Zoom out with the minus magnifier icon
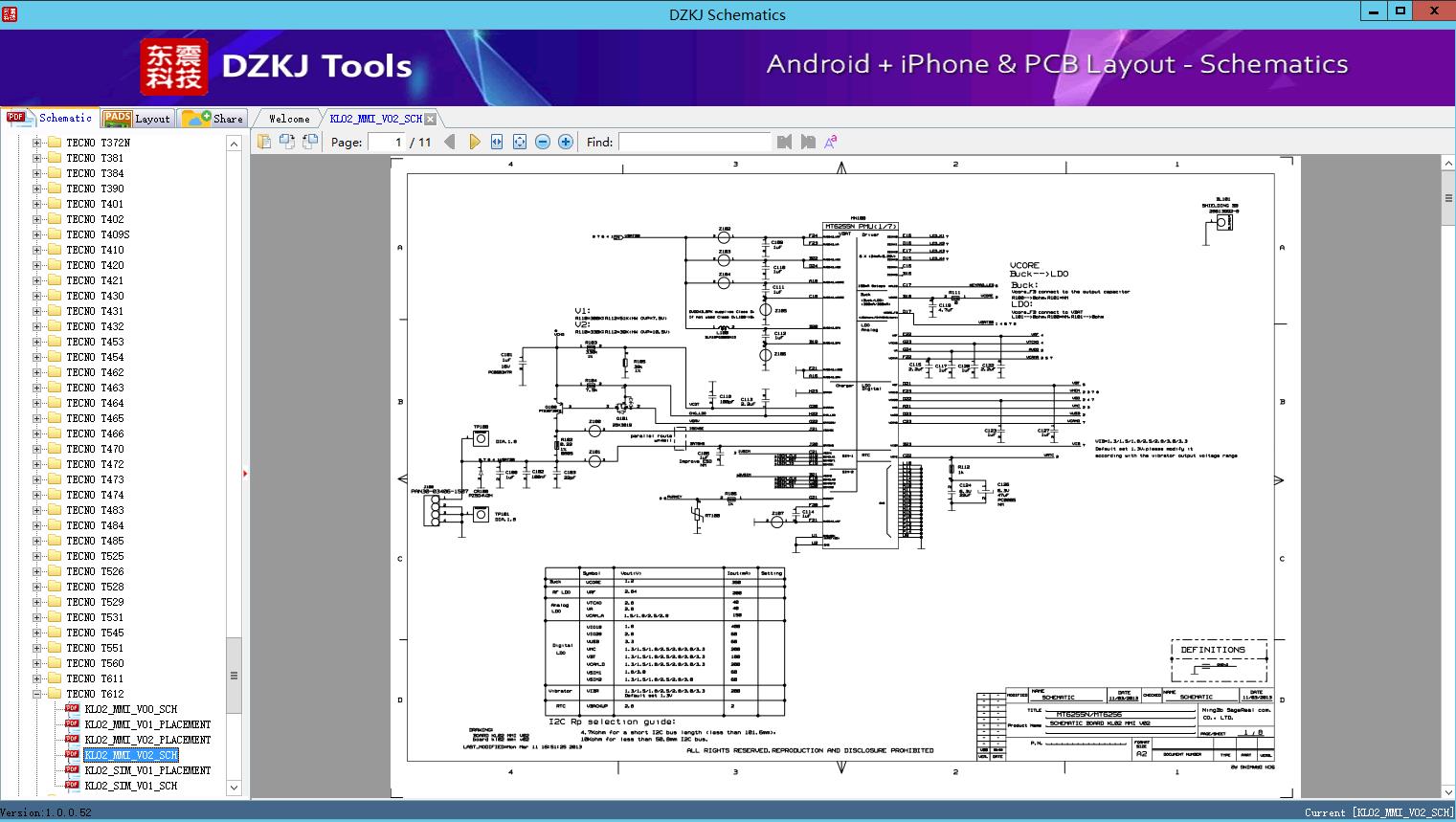The image size is (1456, 822). click(x=543, y=142)
